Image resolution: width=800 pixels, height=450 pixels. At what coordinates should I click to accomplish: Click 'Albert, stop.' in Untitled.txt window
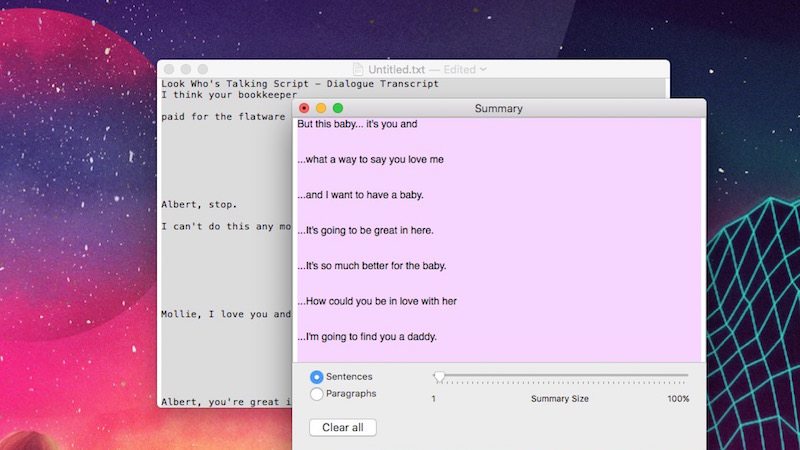[199, 205]
